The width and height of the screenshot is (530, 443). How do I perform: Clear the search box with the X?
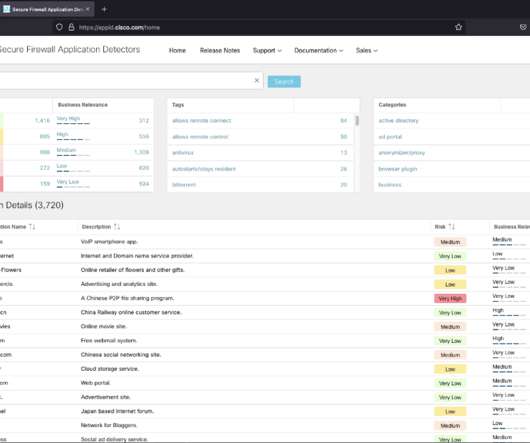tap(257, 80)
